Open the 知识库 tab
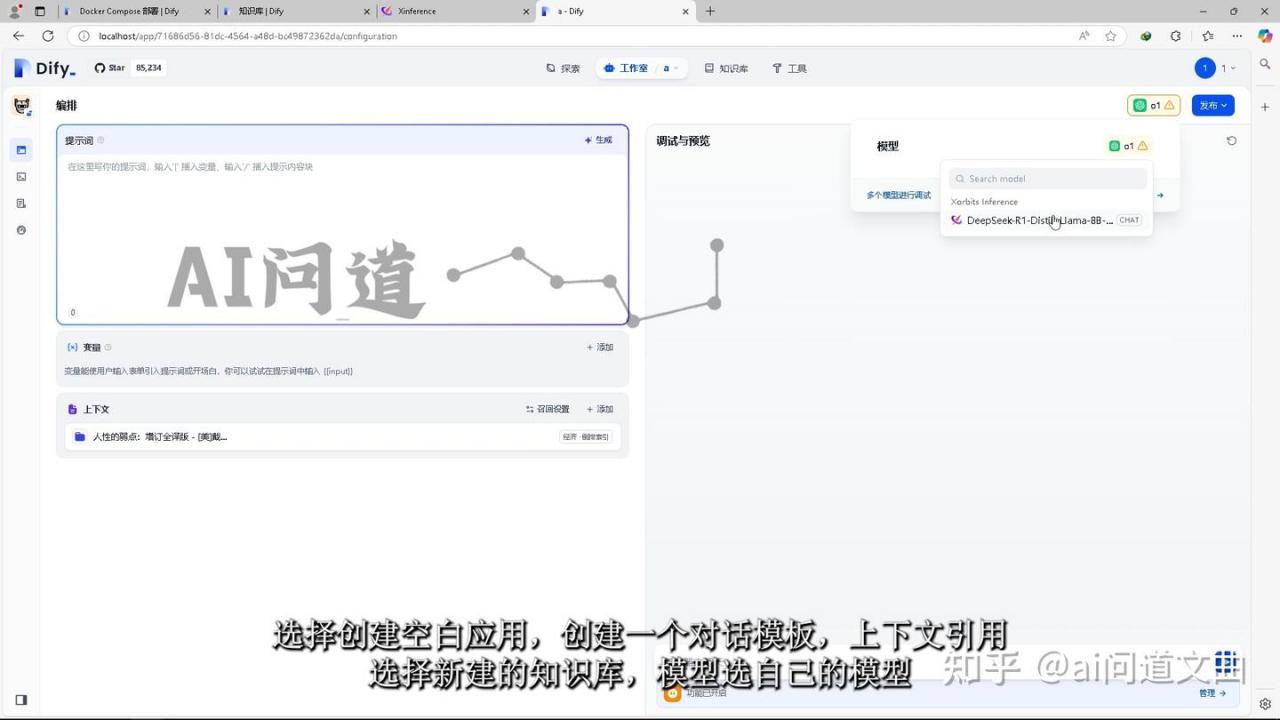The width and height of the screenshot is (1280, 720). click(726, 68)
